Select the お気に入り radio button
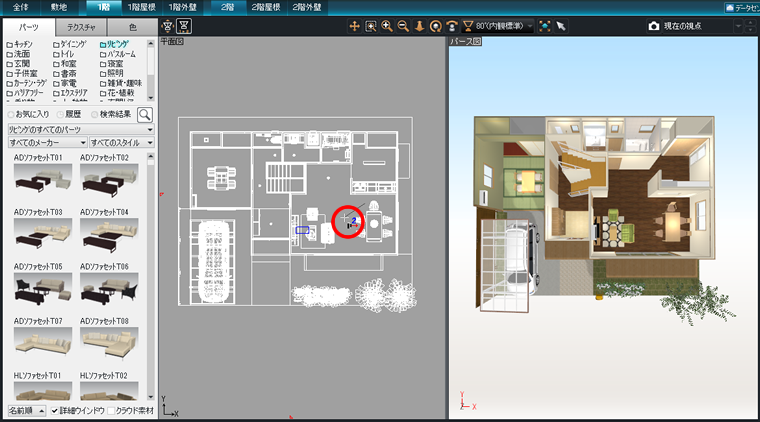This screenshot has height=422, width=760. tap(11, 115)
